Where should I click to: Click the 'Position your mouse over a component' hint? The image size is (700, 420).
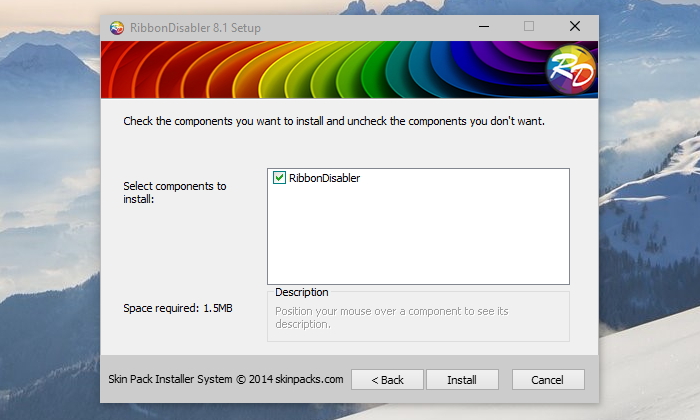tap(392, 317)
